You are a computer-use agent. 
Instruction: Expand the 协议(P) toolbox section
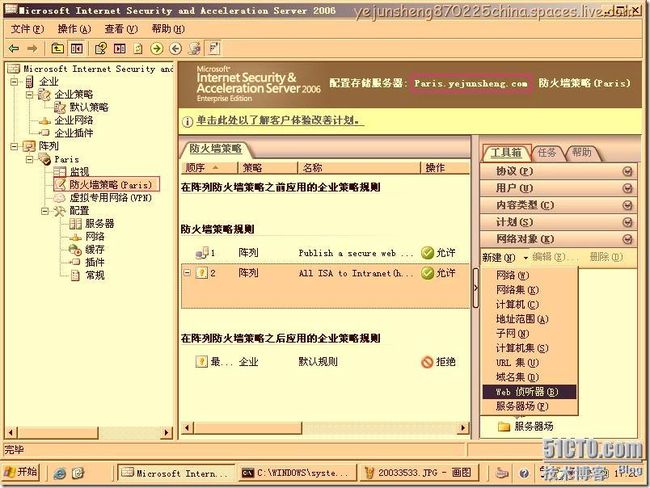558,171
